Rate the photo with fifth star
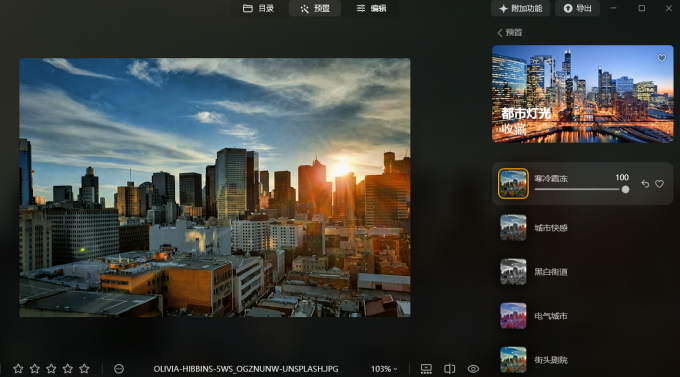This screenshot has width=680, height=377. [x=84, y=369]
